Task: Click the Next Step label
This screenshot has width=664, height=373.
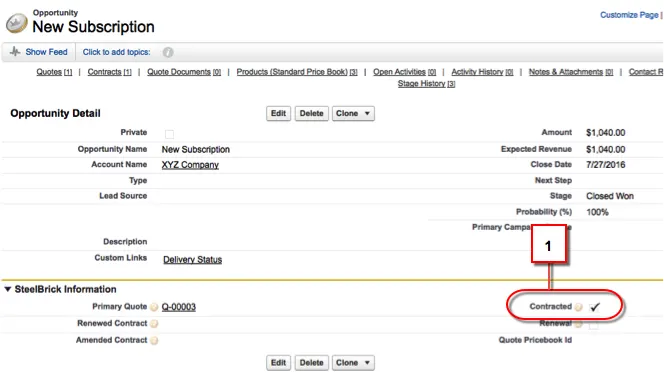Action: pyautogui.click(x=553, y=180)
